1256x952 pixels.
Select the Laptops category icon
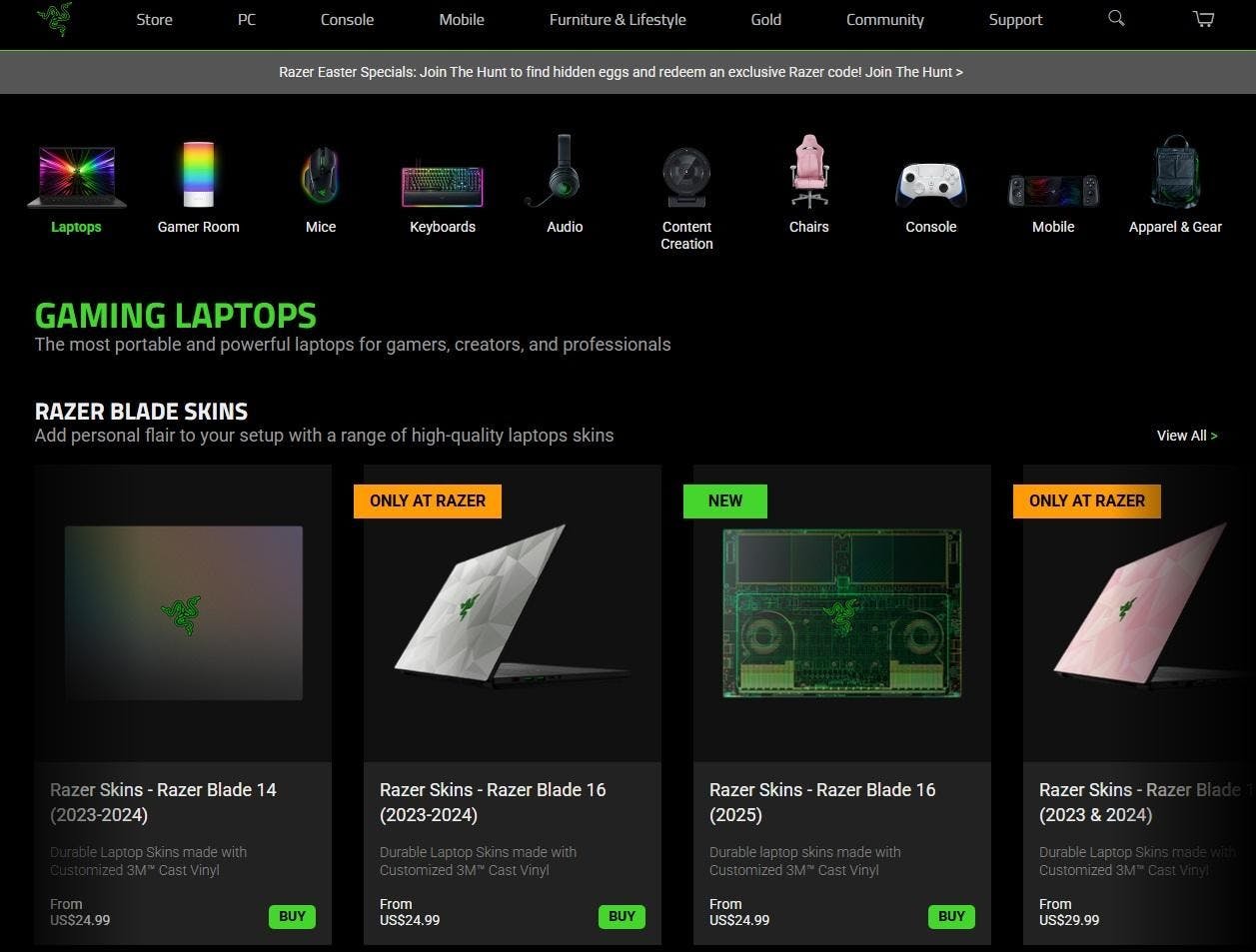(77, 176)
